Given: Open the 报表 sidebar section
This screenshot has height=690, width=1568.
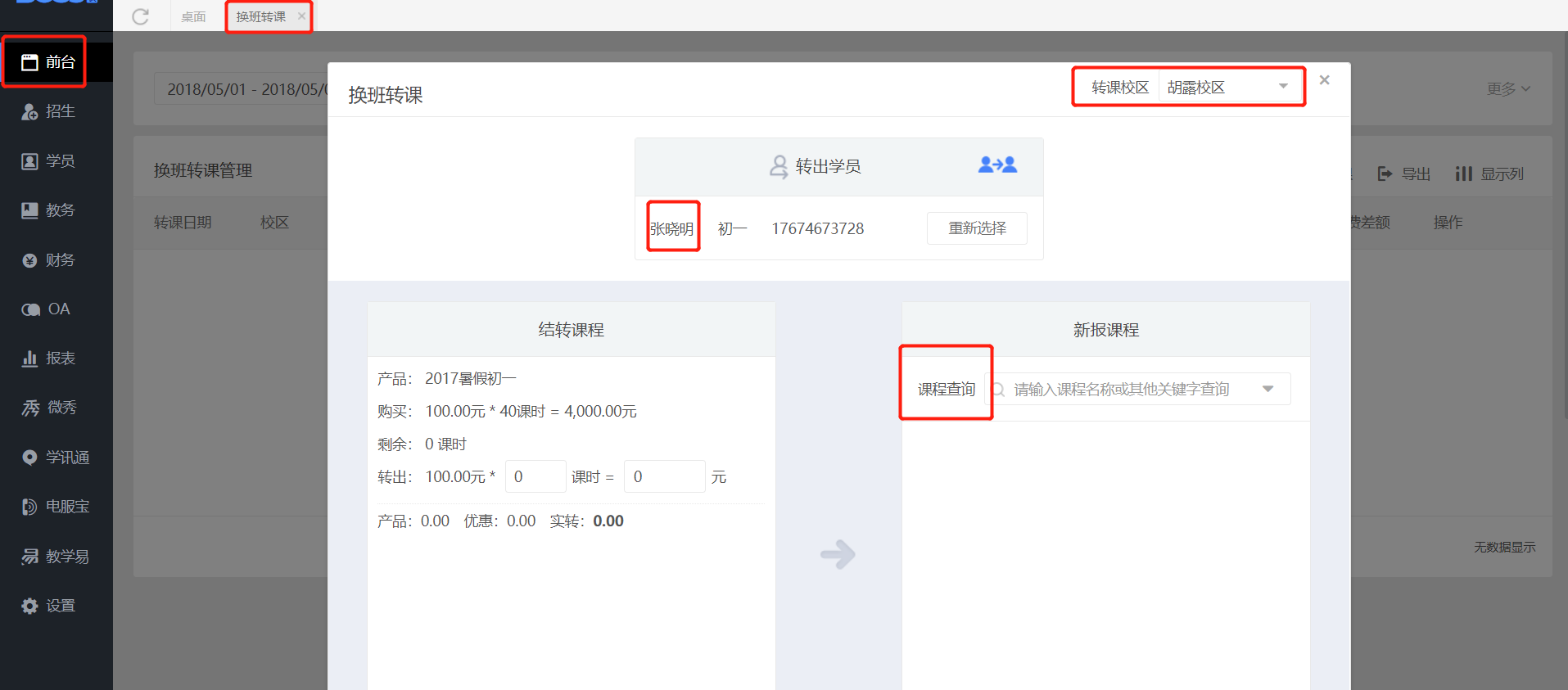Looking at the screenshot, I should coord(48,359).
